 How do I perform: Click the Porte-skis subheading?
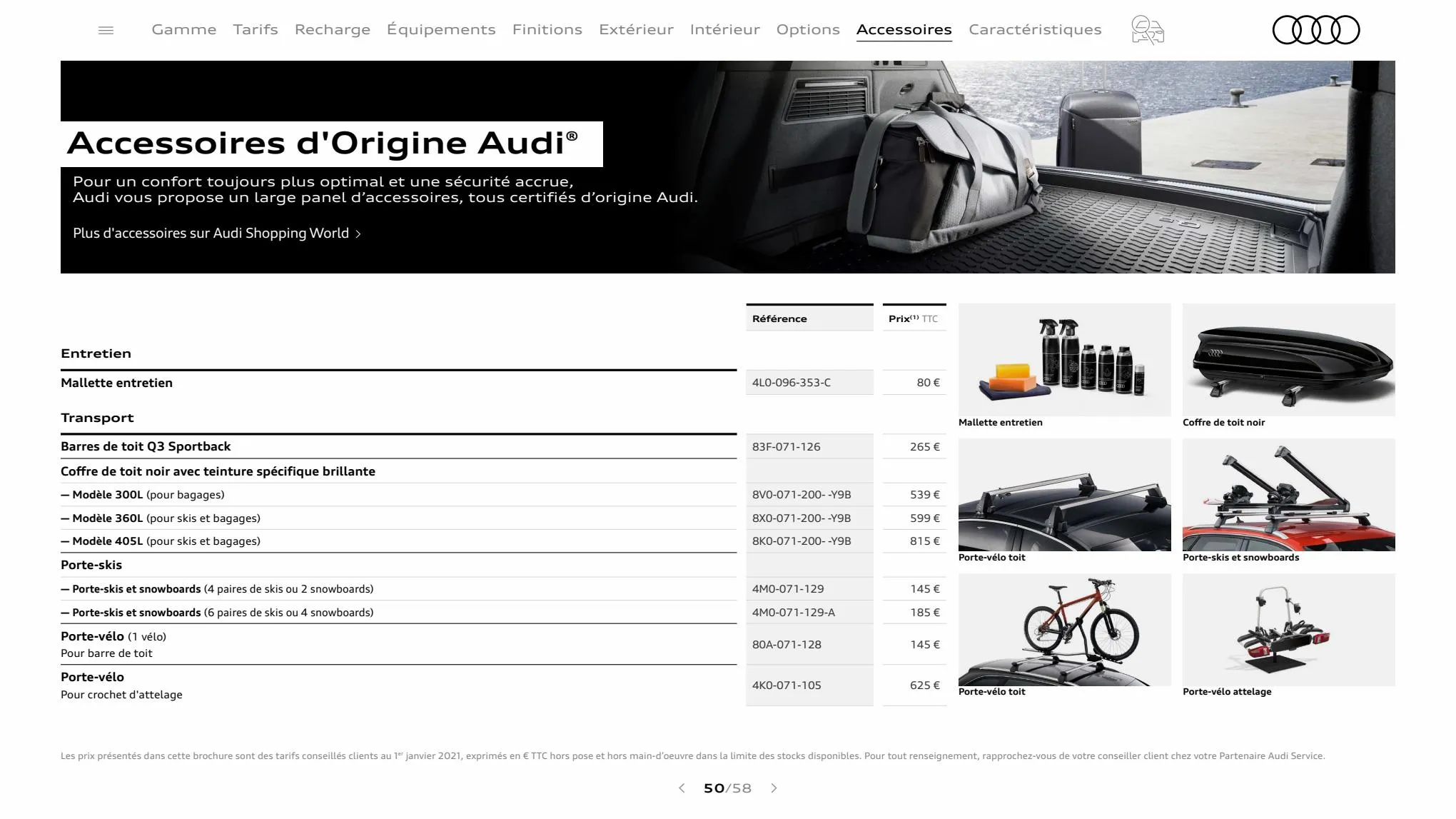pyautogui.click(x=91, y=565)
